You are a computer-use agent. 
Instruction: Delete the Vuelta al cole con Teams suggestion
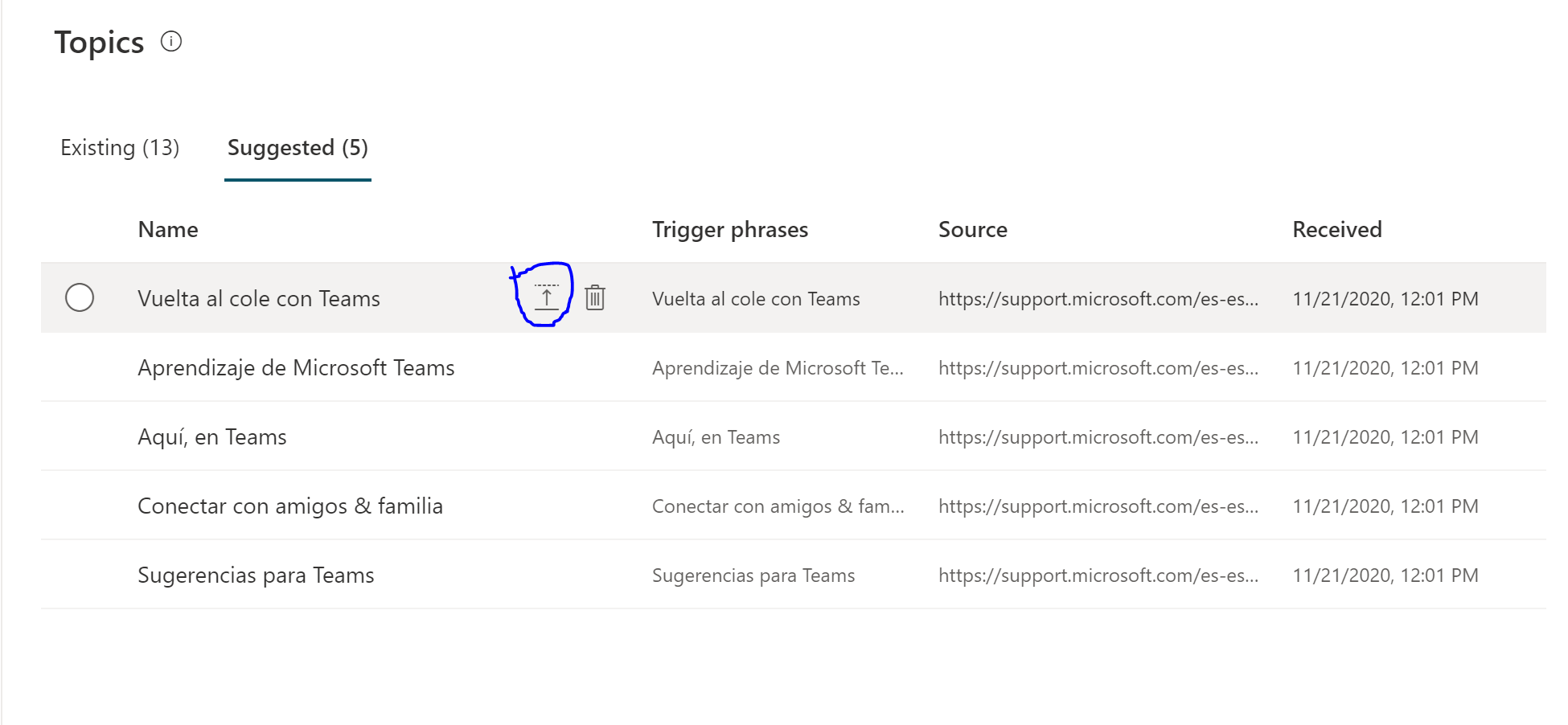[x=595, y=297]
